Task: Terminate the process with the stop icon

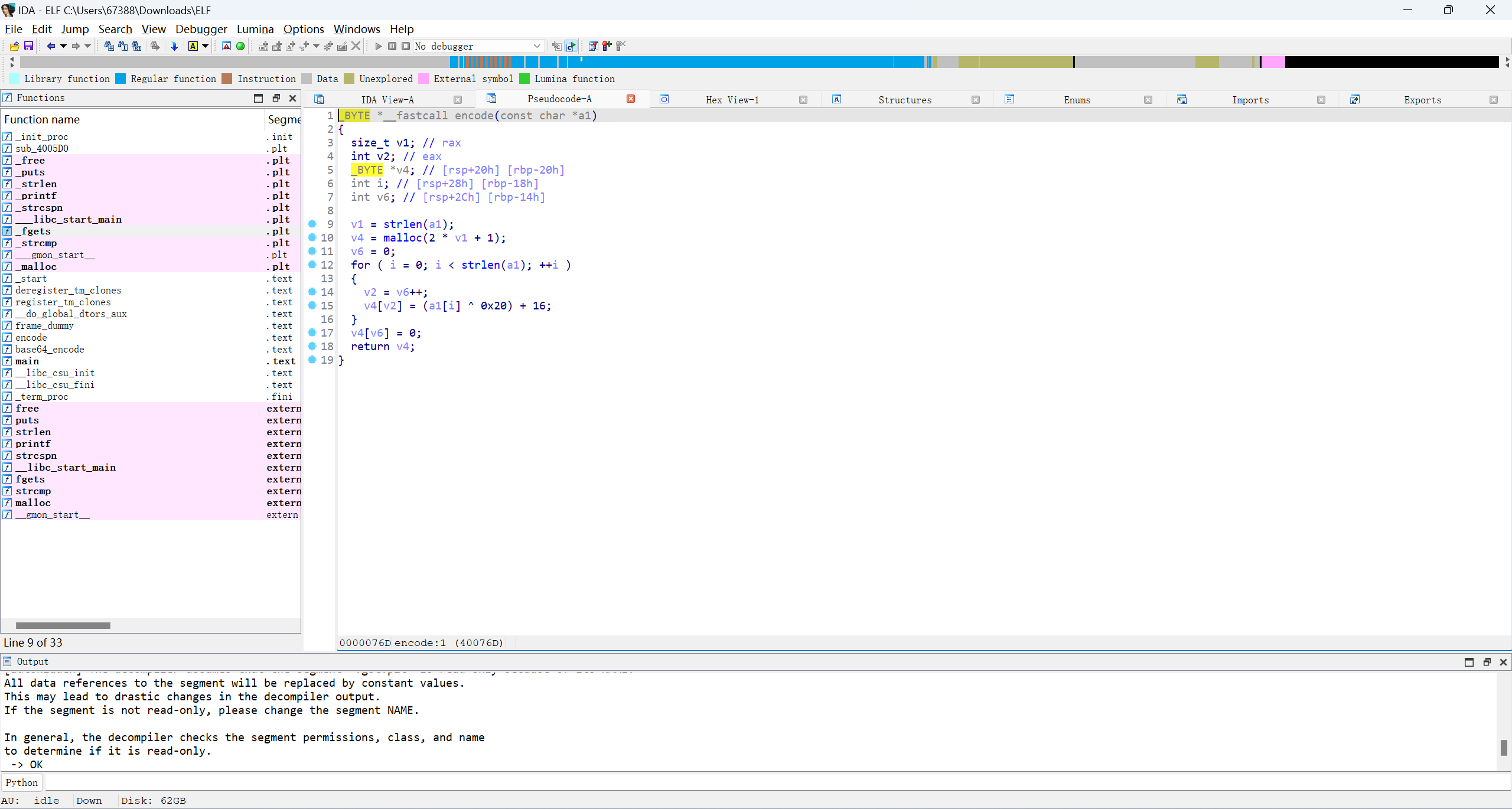Action: tap(406, 46)
